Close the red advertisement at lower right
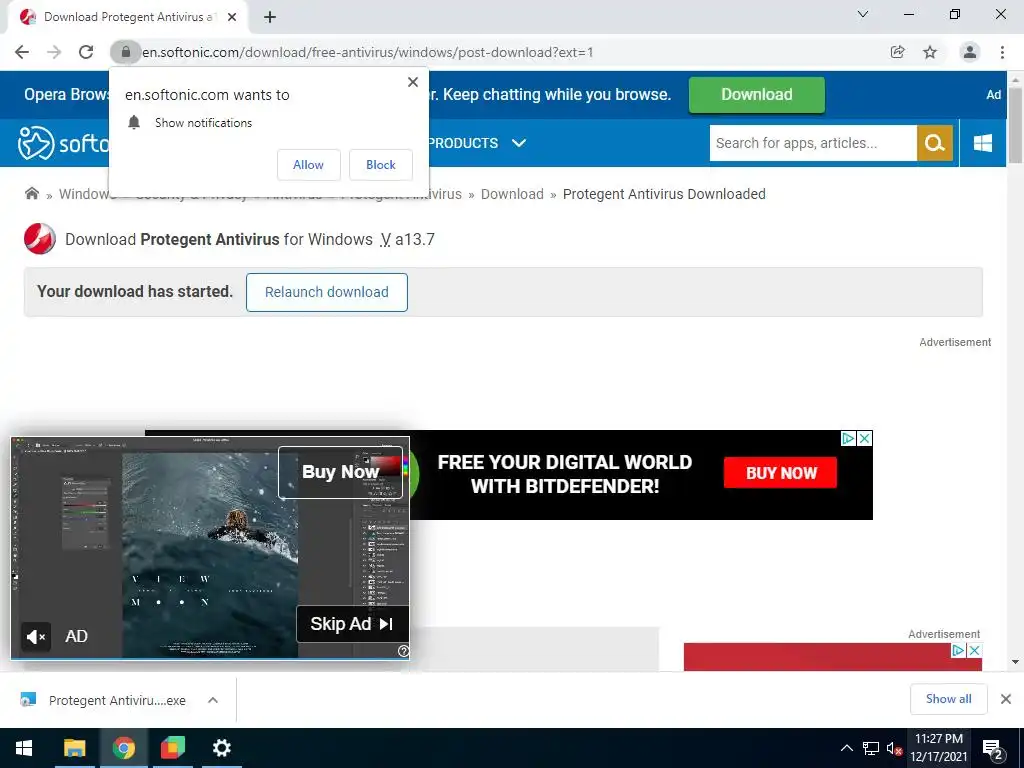The image size is (1024, 768). [974, 650]
